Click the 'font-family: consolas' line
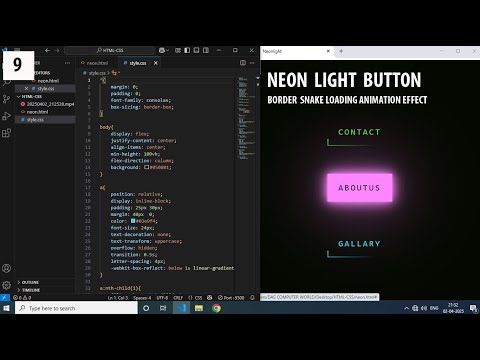The width and height of the screenshot is (480, 360). 141,100
